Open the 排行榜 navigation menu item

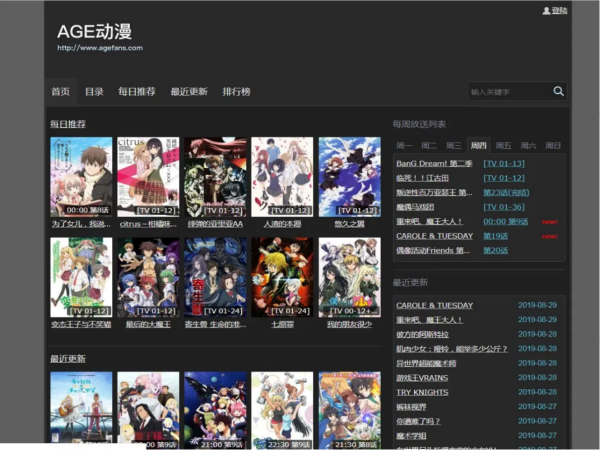point(237,91)
